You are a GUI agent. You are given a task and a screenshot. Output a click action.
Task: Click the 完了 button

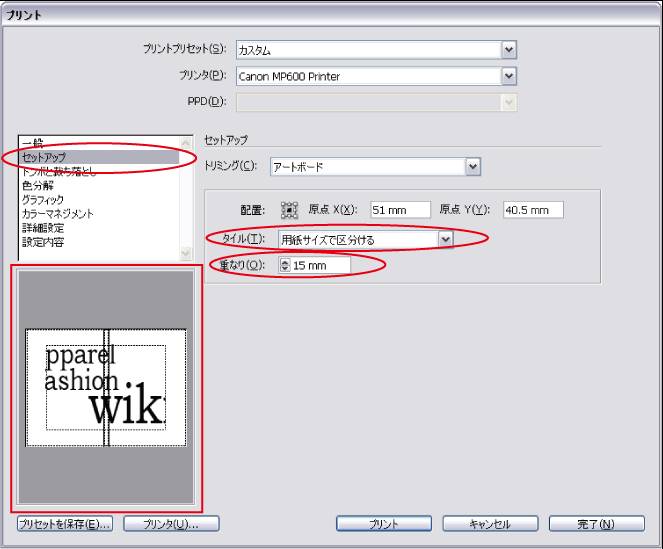pyautogui.click(x=595, y=524)
